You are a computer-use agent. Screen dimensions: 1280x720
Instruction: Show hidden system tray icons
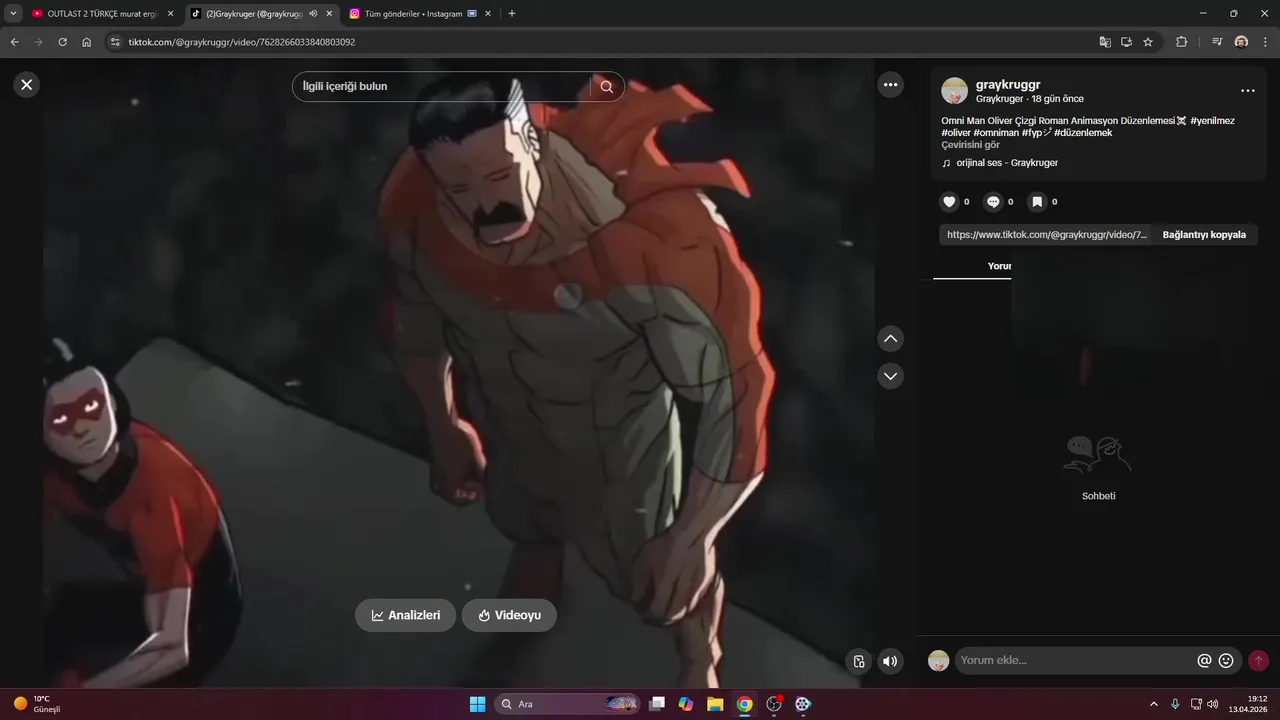[1154, 704]
